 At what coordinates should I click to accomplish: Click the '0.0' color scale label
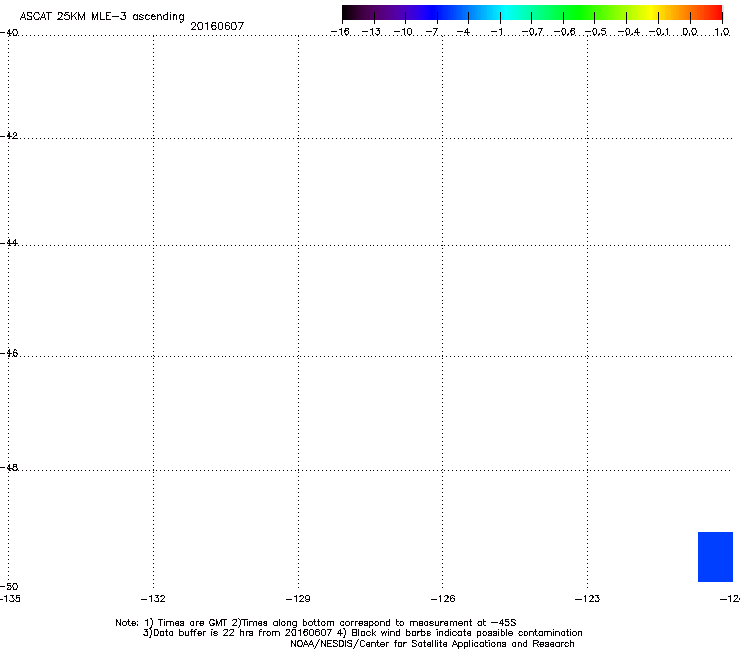tap(690, 32)
